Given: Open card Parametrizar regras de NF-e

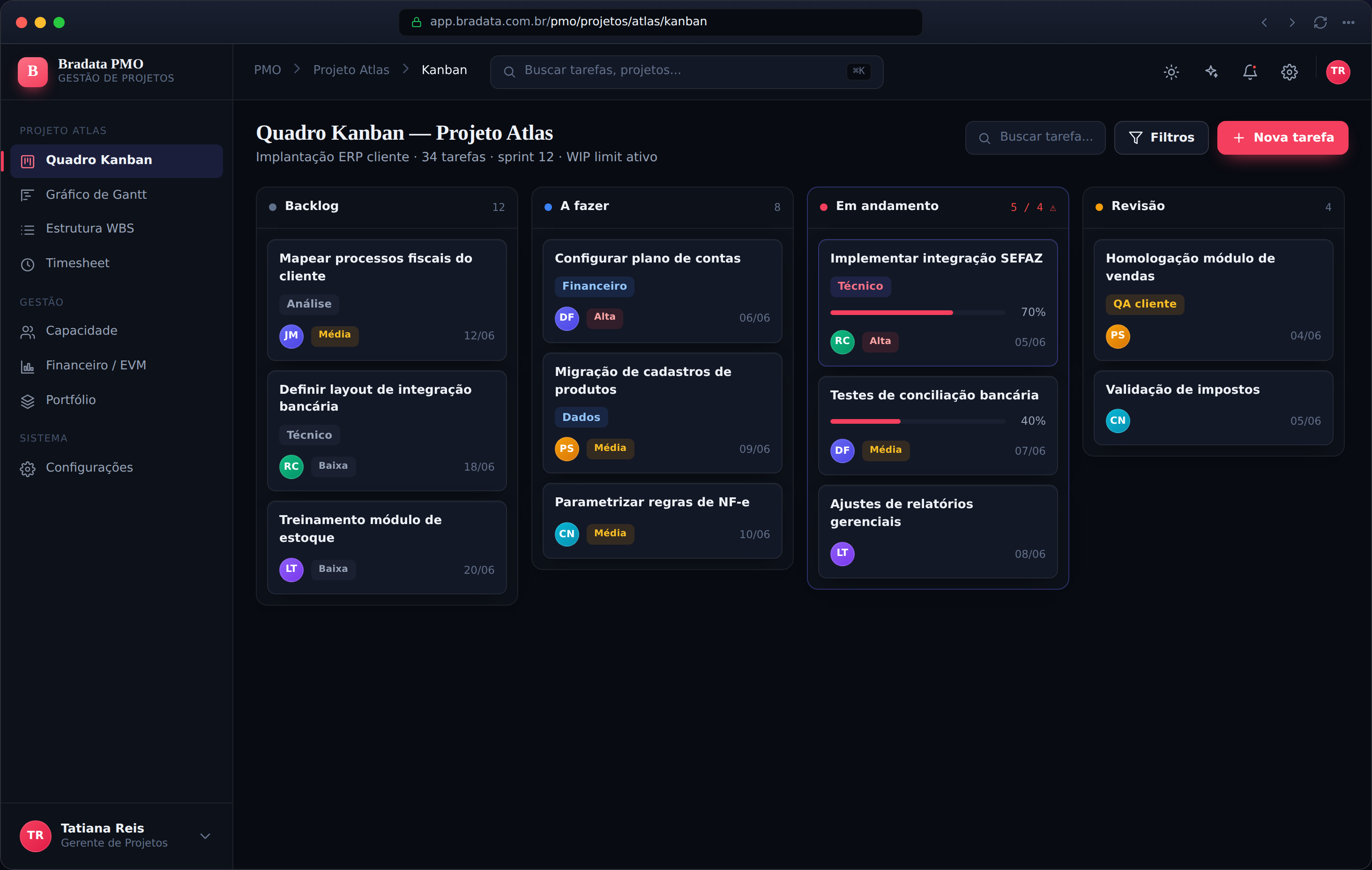Looking at the screenshot, I should coord(662,521).
